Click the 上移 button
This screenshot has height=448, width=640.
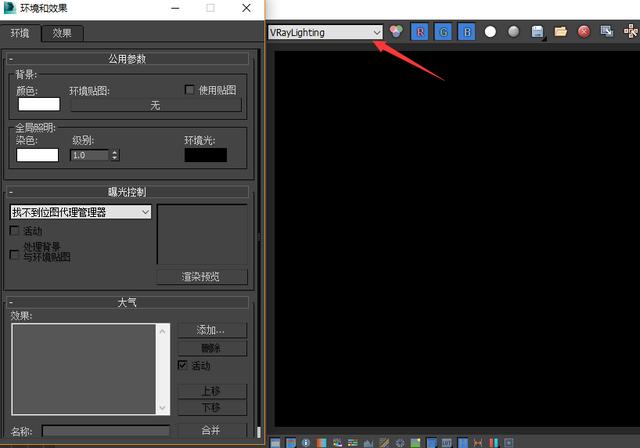click(x=212, y=391)
